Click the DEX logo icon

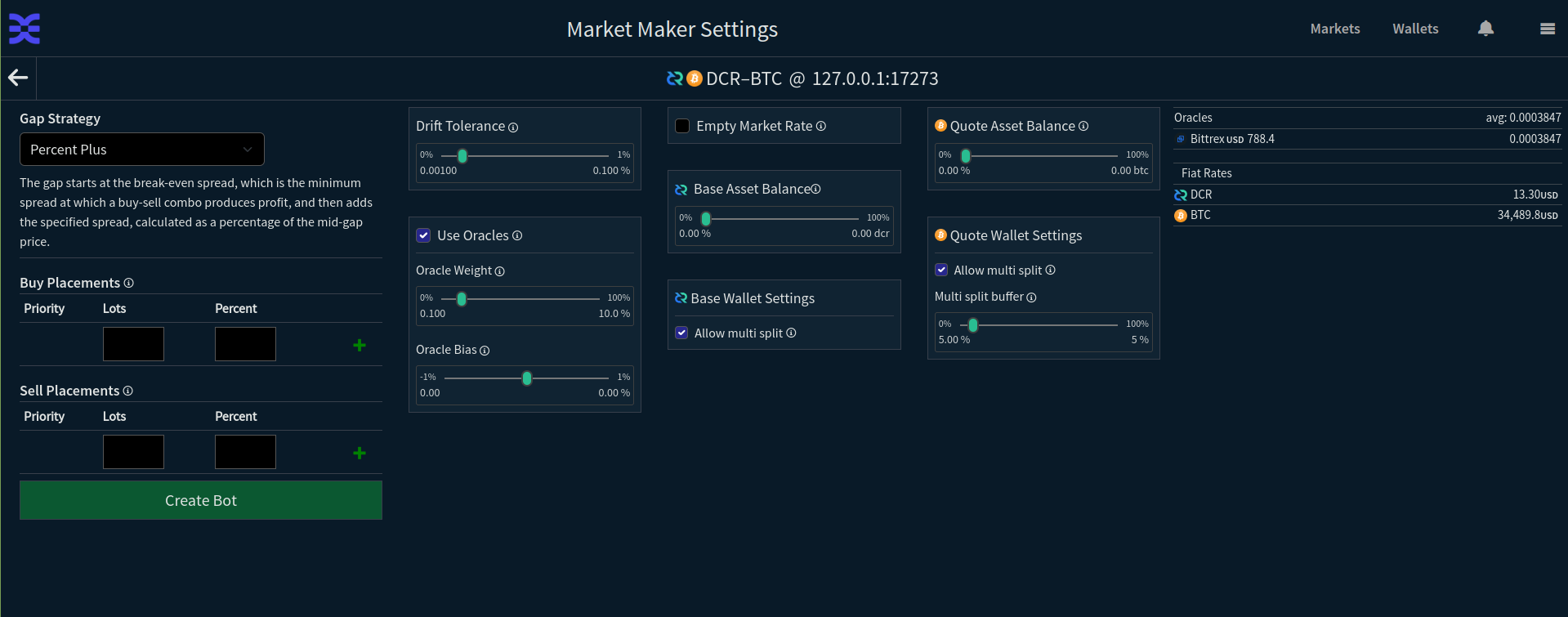pos(25,29)
